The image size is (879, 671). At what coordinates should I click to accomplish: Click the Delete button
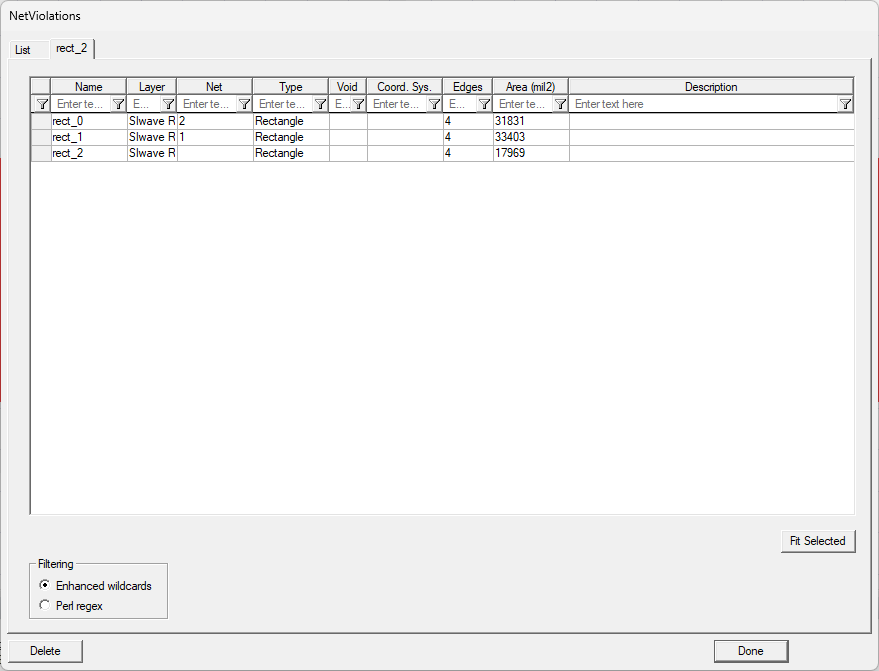pyautogui.click(x=45, y=651)
